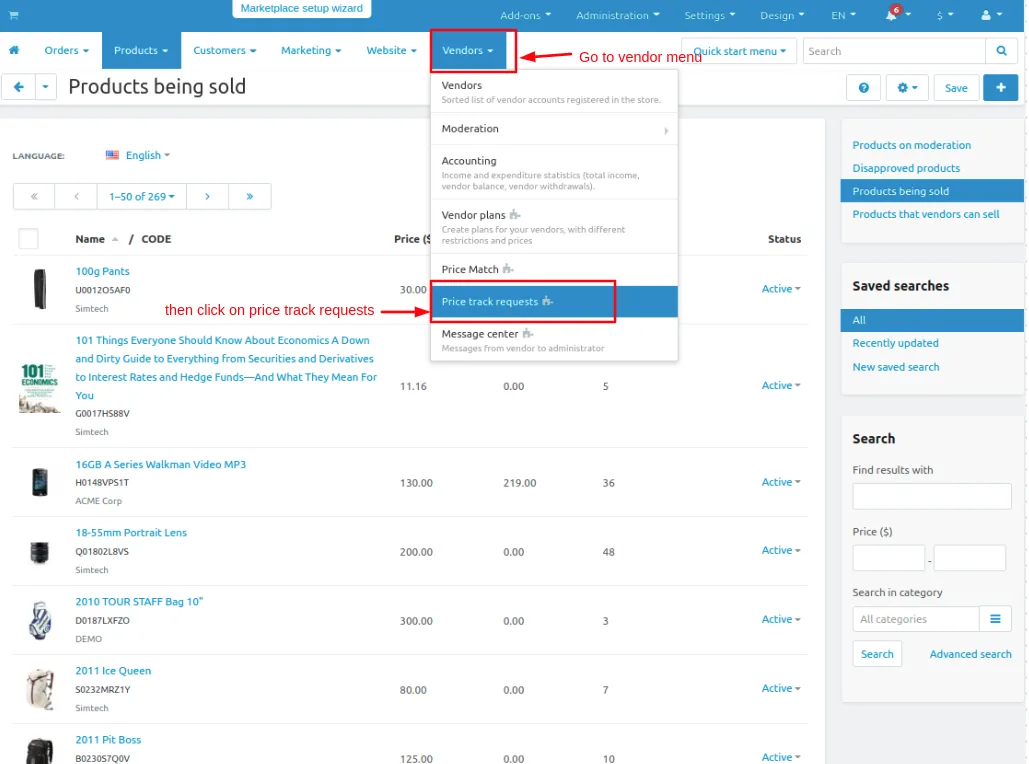
Task: Open the Website menu
Action: 391,50
